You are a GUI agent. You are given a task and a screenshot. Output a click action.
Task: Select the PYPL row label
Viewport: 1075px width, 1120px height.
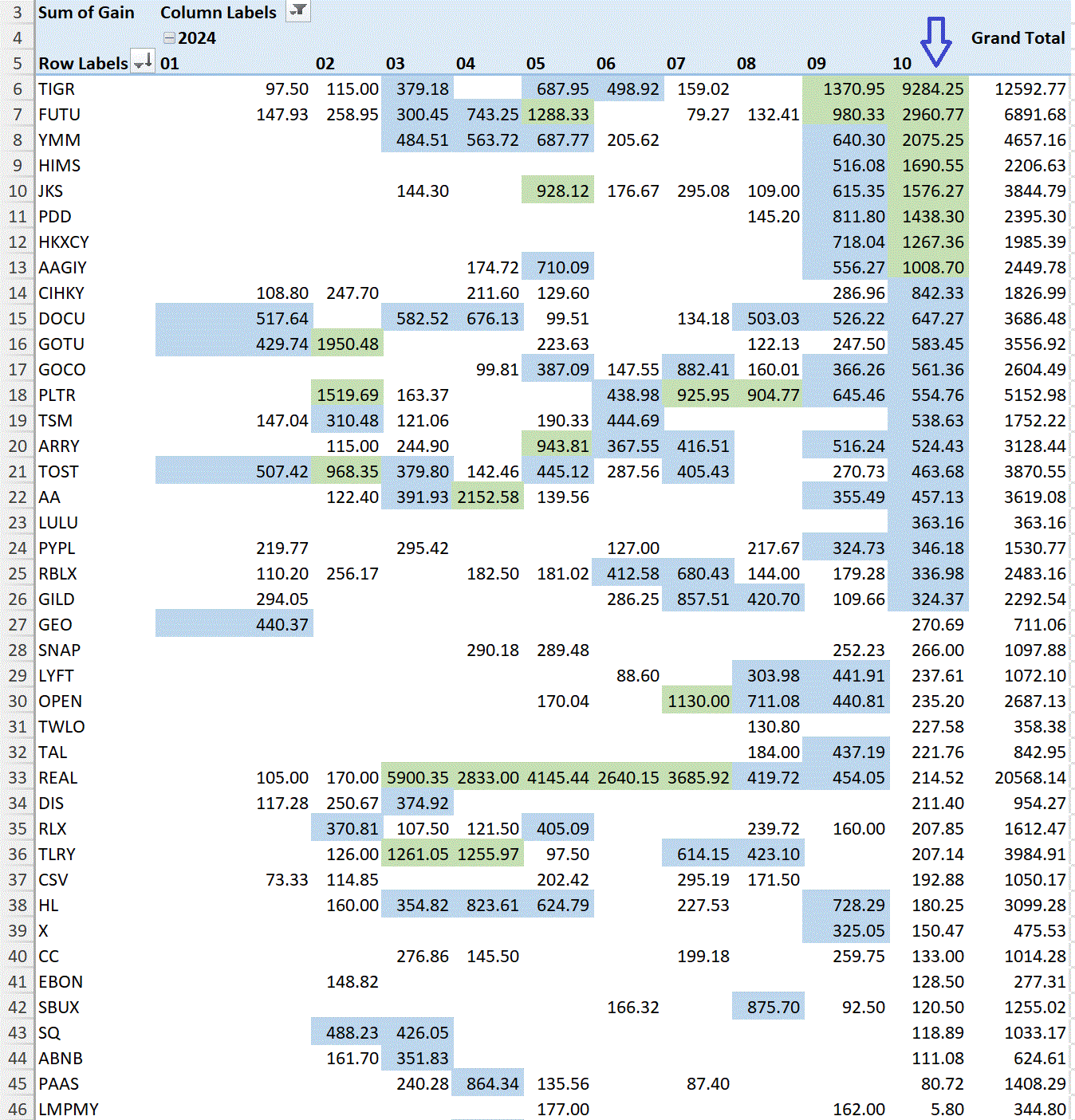(x=57, y=548)
